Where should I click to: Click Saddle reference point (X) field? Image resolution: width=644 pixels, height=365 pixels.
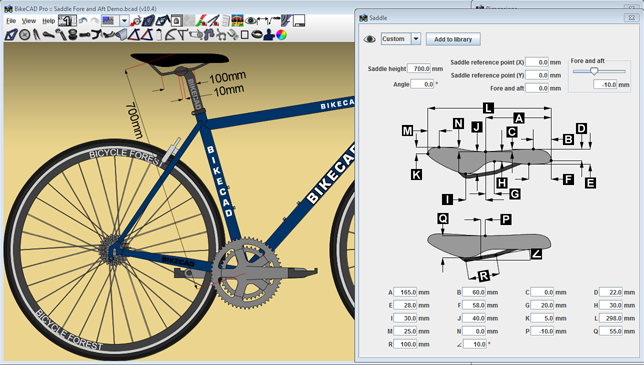537,62
